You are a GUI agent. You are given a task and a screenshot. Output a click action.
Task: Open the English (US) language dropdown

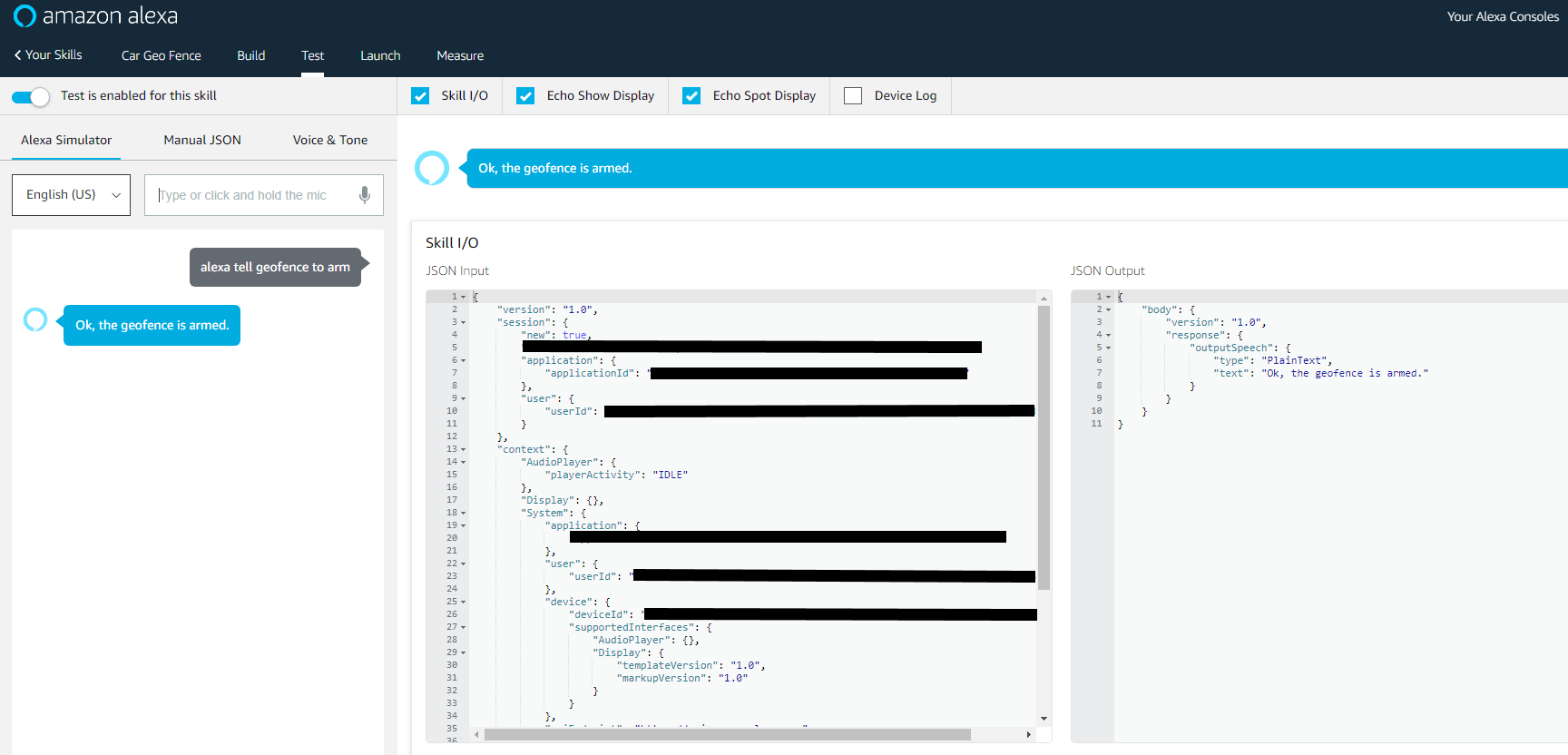[71, 195]
